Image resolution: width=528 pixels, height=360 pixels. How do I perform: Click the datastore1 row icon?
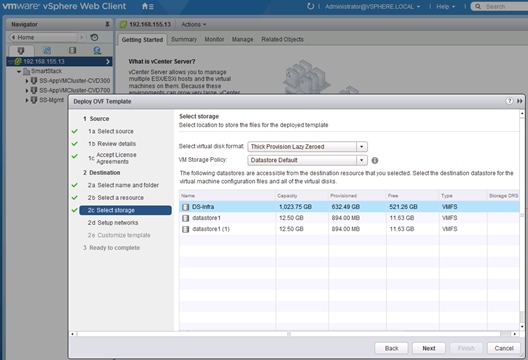185,218
